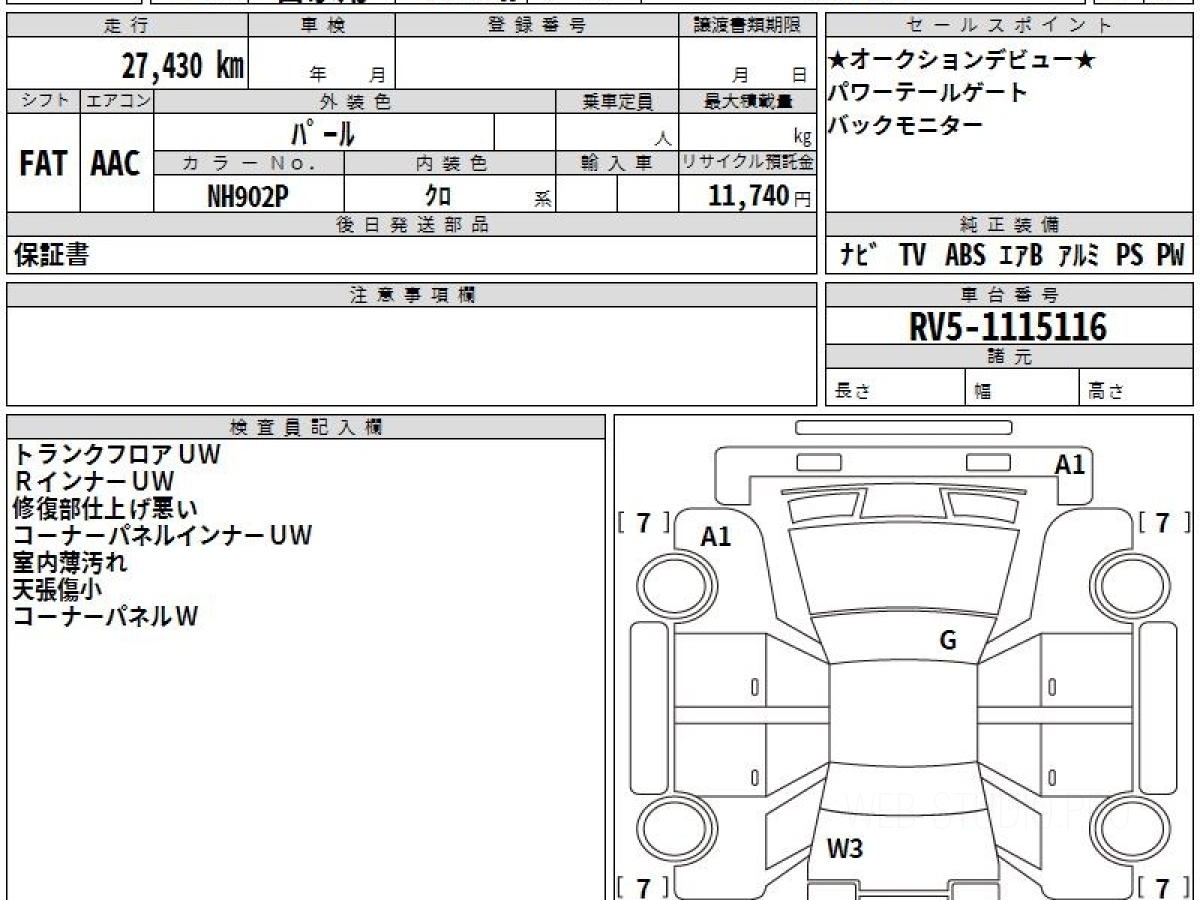The height and width of the screenshot is (900, 1200).
Task: Click the 後日発送部品 header
Action: 412,225
